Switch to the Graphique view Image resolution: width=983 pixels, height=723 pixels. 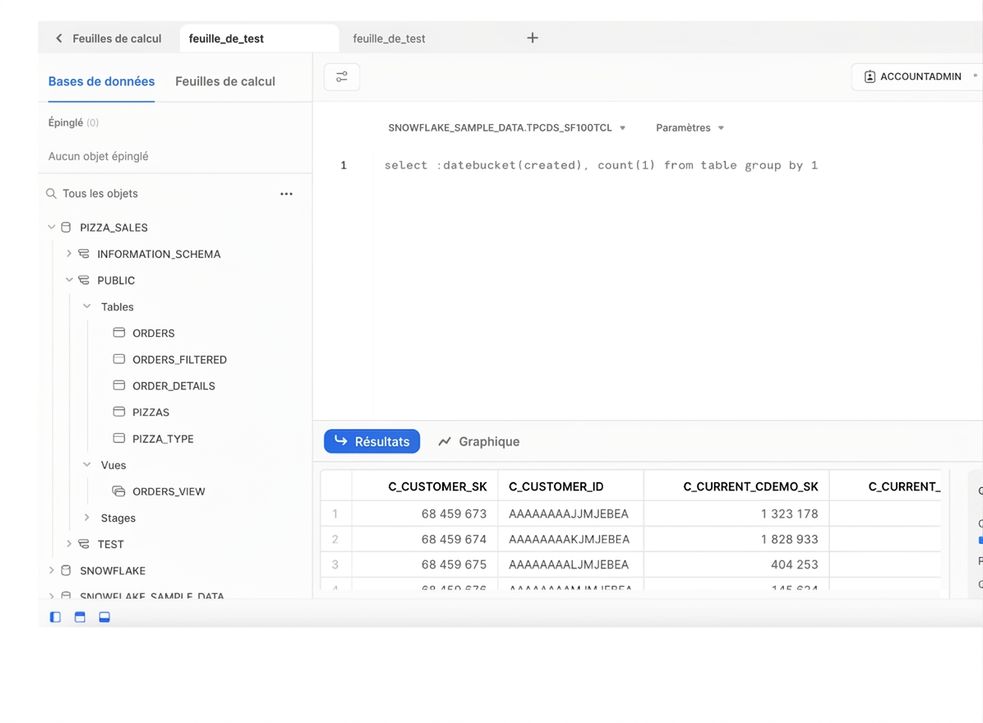479,441
